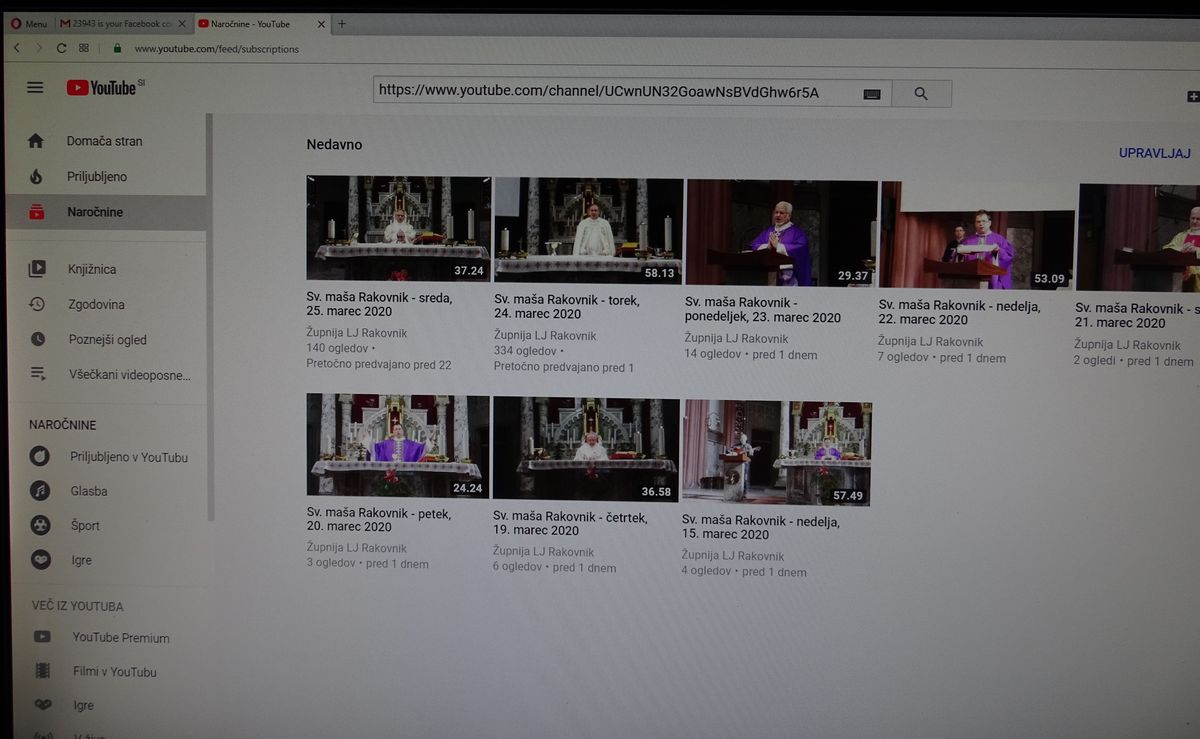Viewport: 1200px width, 739px height.
Task: Open the Glasba music icon
Action: click(40, 491)
